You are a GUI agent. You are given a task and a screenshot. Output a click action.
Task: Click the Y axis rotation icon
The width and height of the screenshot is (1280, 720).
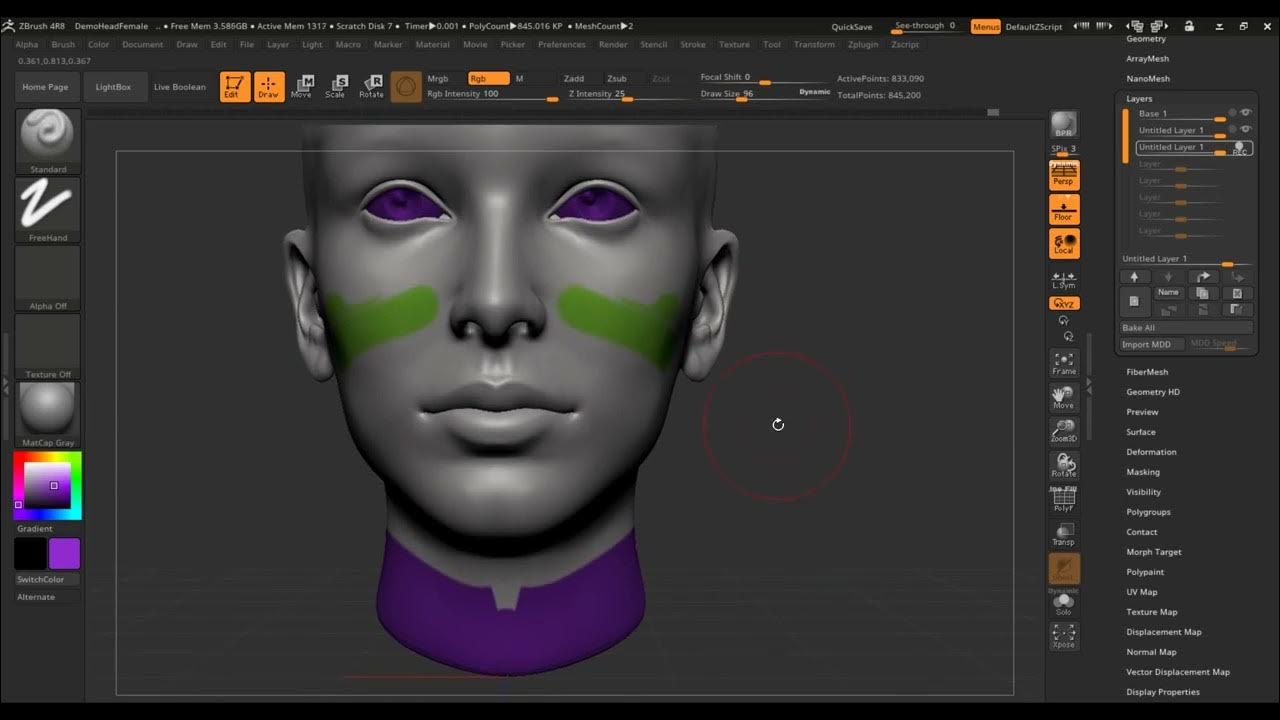coord(1064,321)
